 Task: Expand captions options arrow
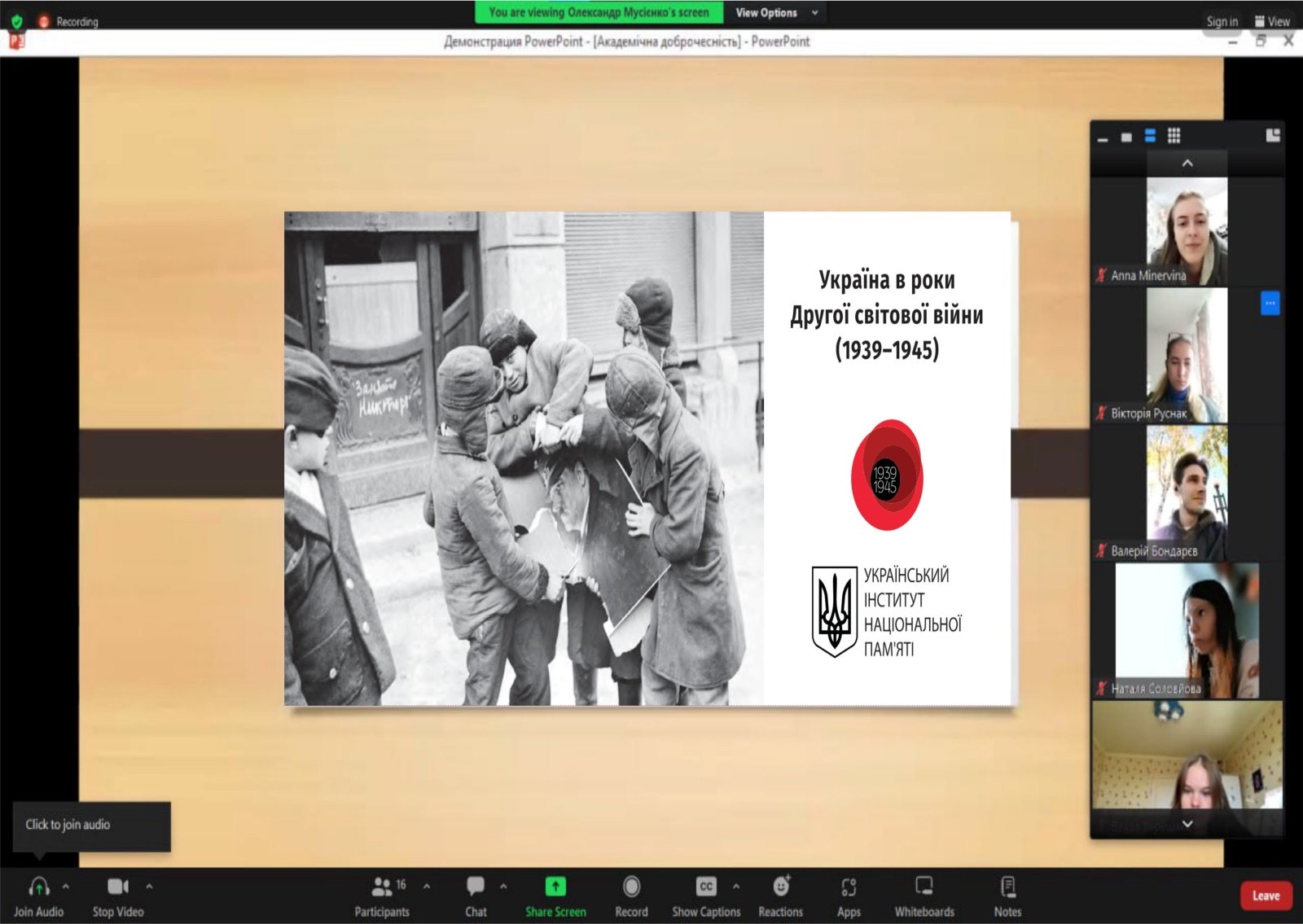tap(736, 887)
